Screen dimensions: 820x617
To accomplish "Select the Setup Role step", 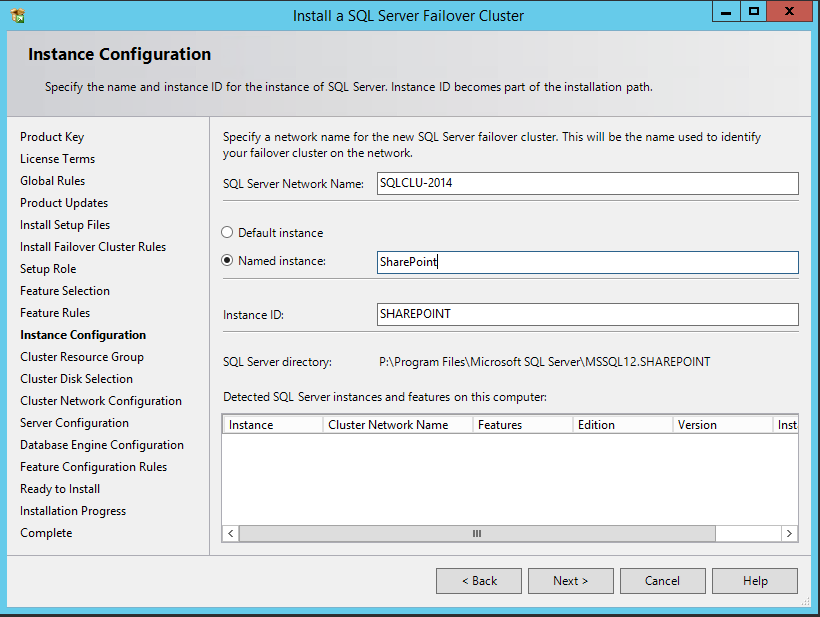I will pyautogui.click(x=48, y=269).
